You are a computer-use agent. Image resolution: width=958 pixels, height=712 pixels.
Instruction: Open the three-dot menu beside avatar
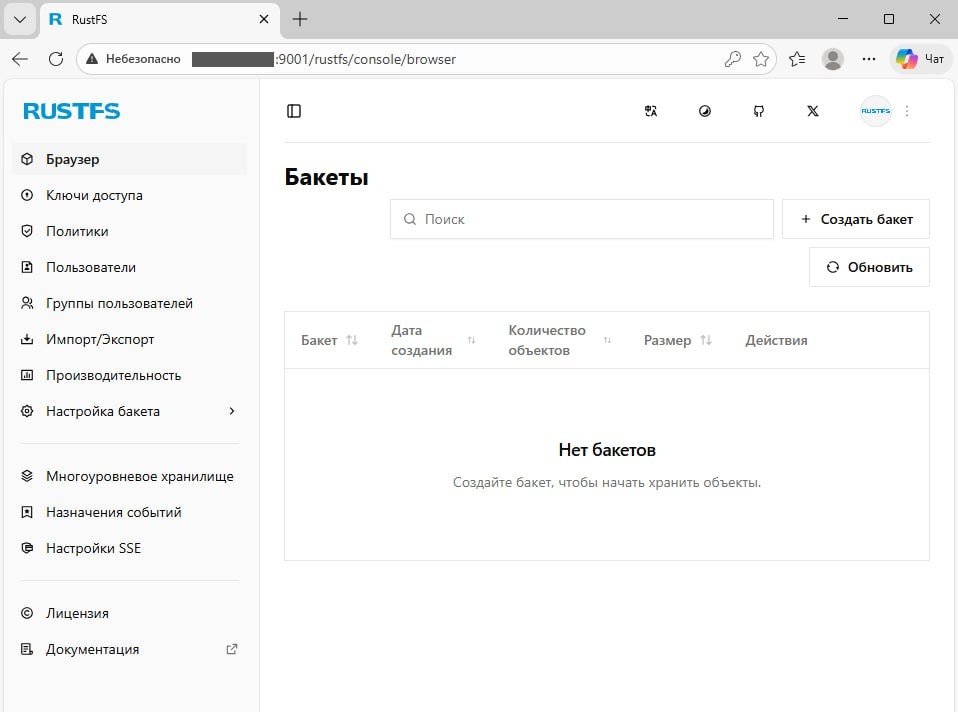pyautogui.click(x=907, y=111)
